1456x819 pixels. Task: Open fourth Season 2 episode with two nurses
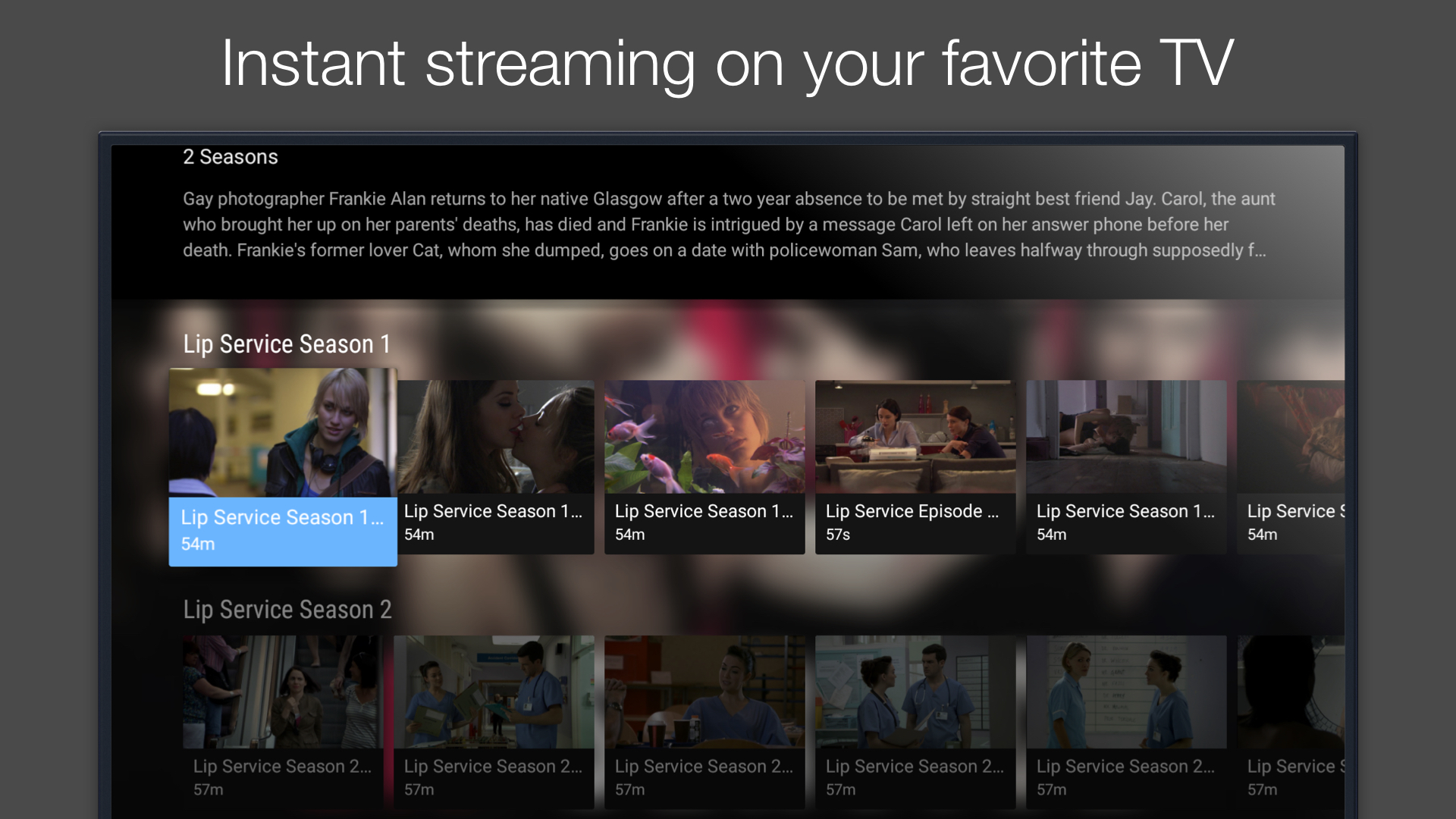click(x=915, y=692)
